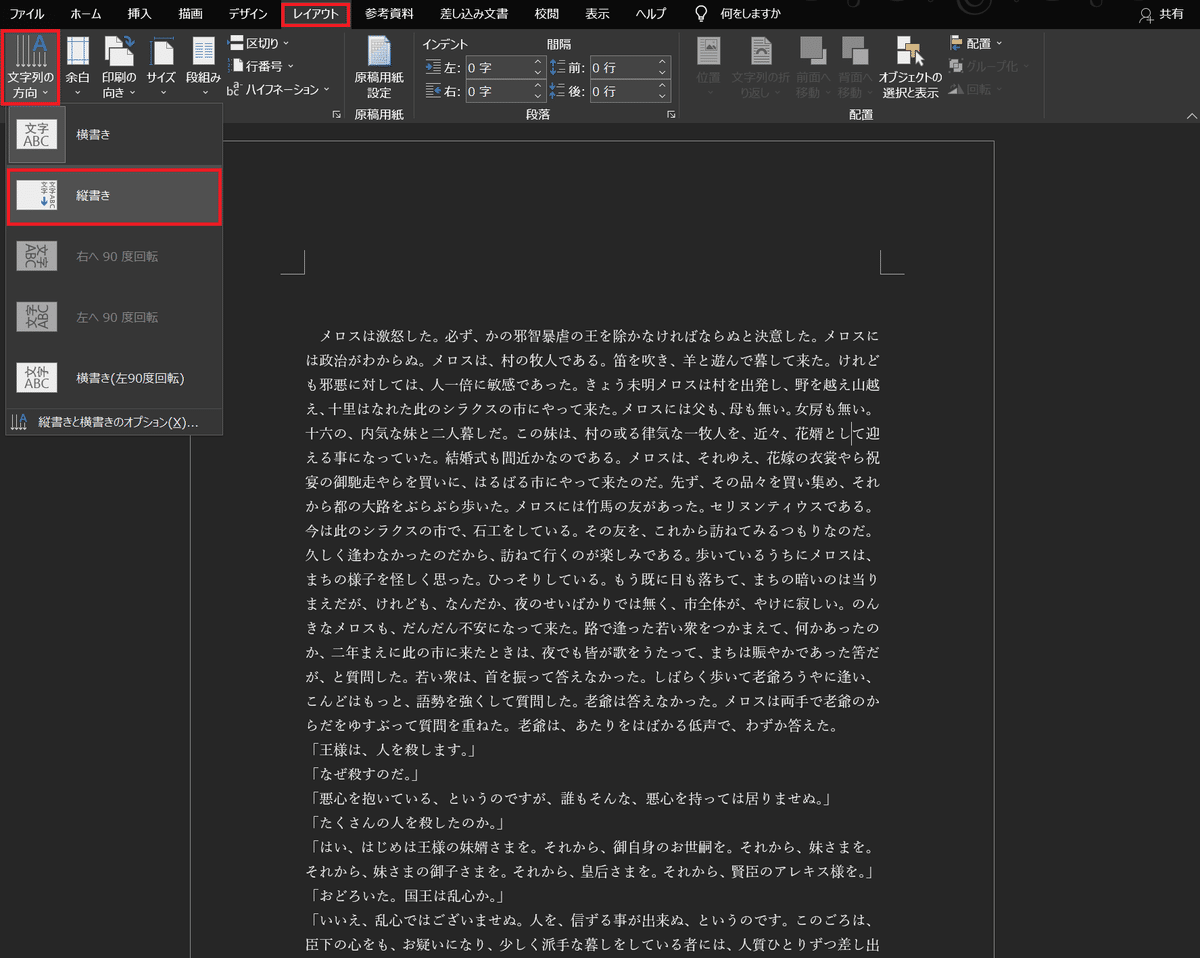Screen dimensions: 1200x958
Task: Switch to the 参考資料 tab
Action: [389, 14]
